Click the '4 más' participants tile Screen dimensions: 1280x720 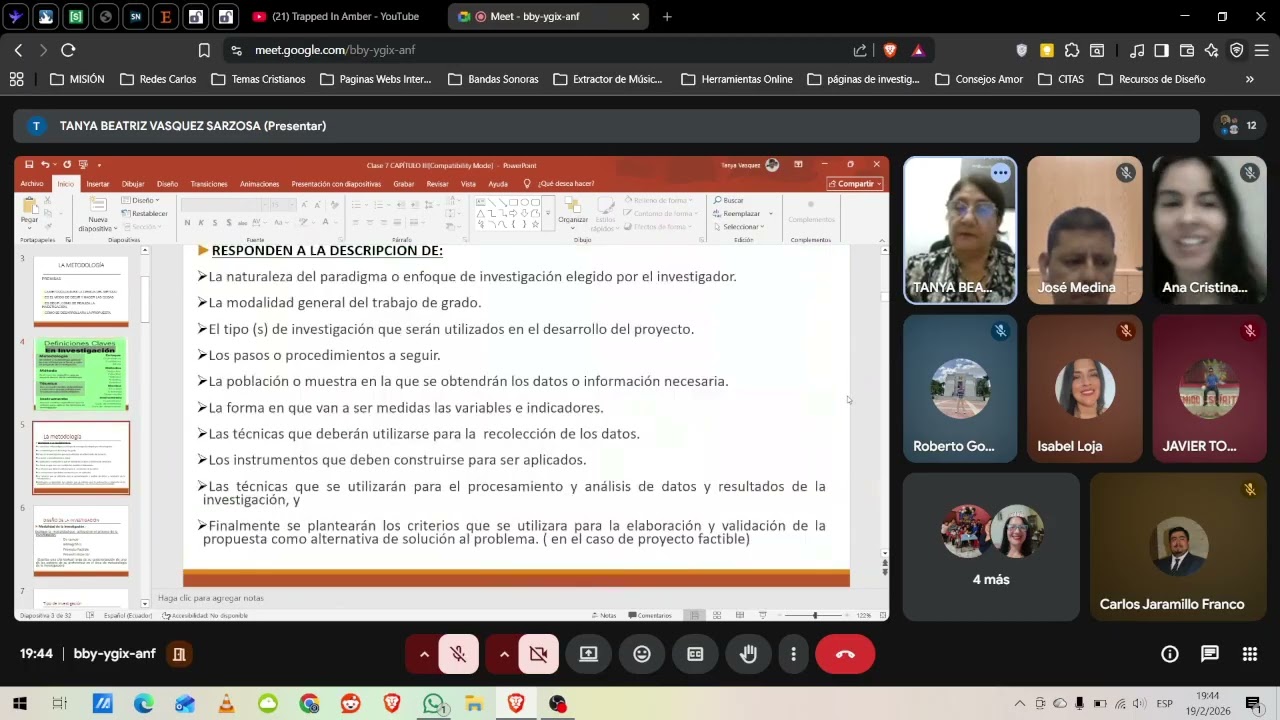(x=991, y=547)
